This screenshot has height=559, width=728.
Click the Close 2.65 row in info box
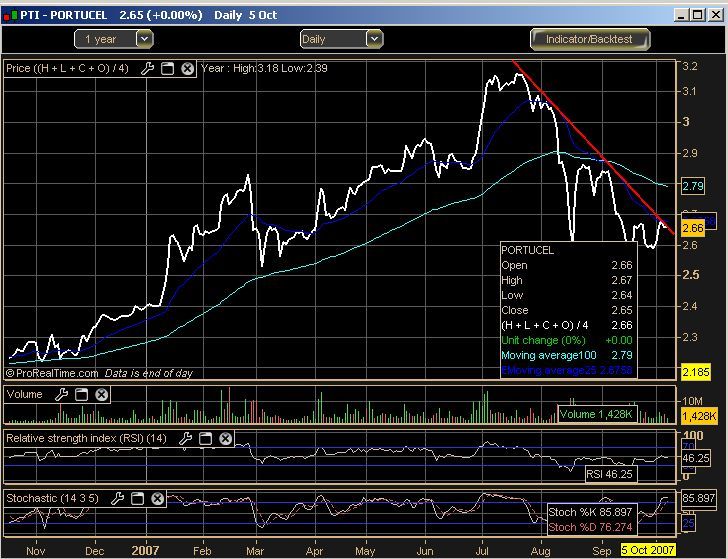[567, 310]
